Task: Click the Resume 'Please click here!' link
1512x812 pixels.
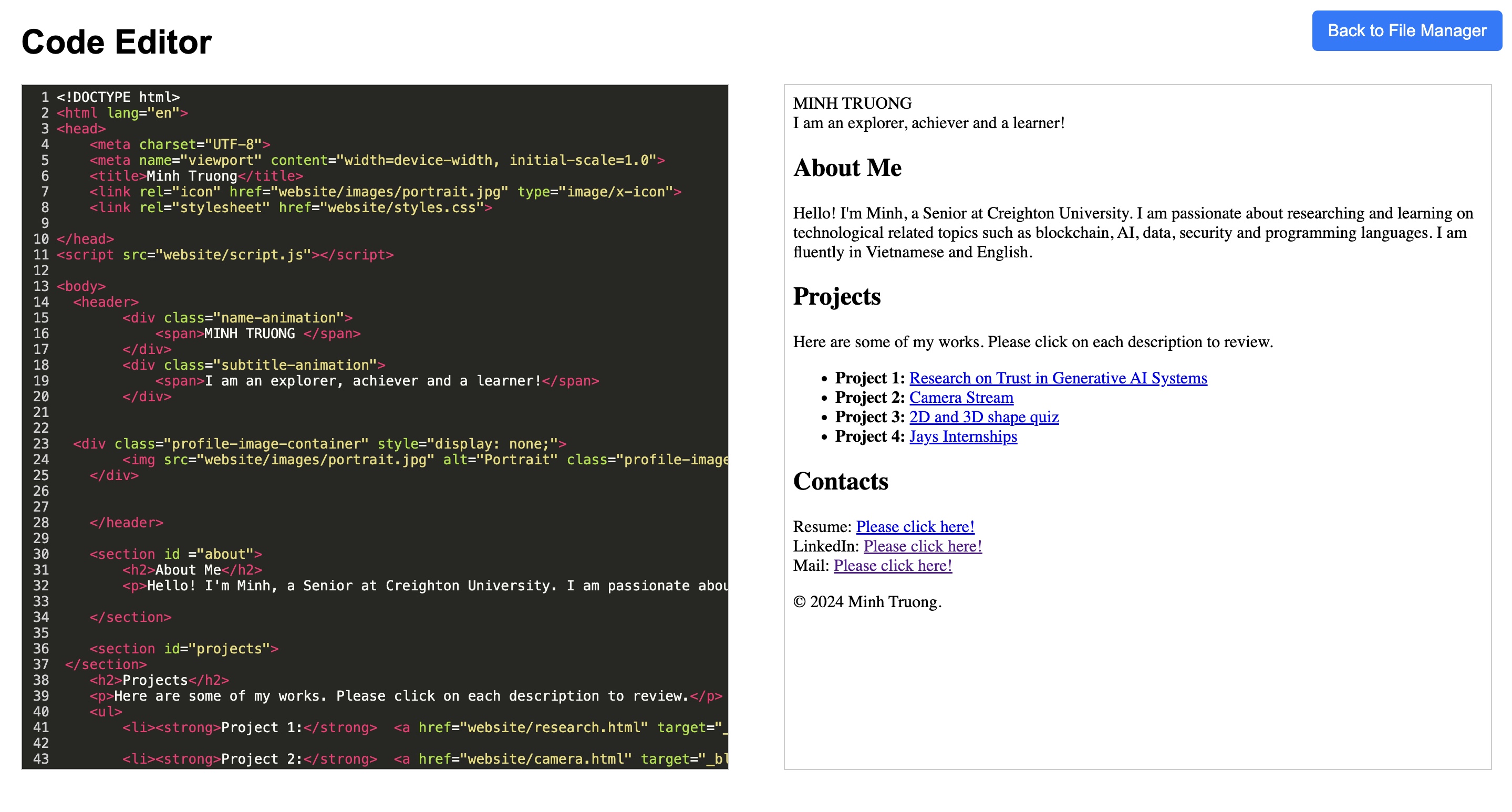Action: point(915,526)
